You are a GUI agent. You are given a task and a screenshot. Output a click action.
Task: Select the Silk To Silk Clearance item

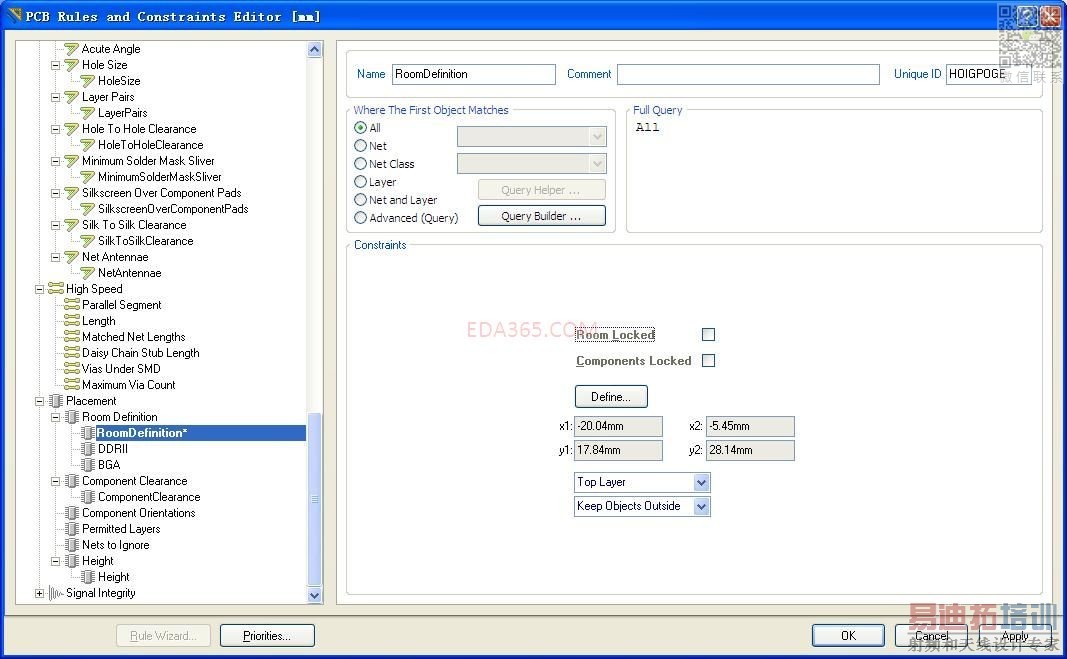[134, 225]
